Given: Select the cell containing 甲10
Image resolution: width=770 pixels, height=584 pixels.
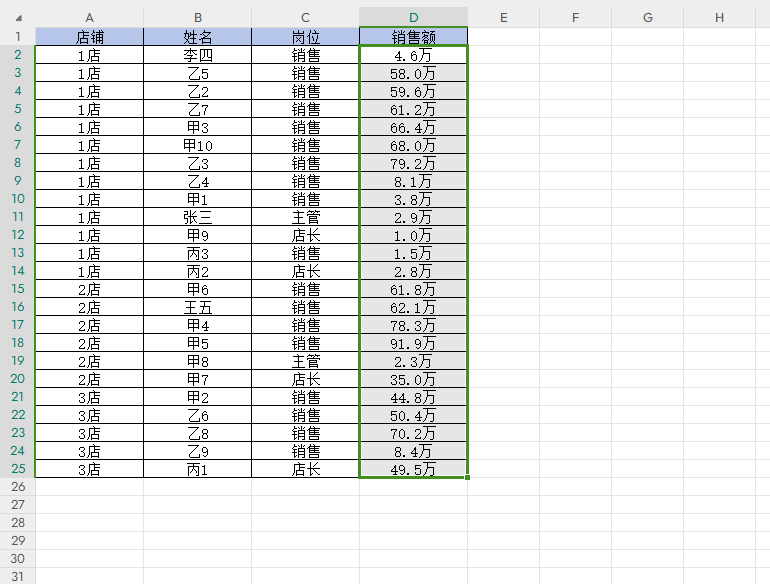Looking at the screenshot, I should point(197,145).
